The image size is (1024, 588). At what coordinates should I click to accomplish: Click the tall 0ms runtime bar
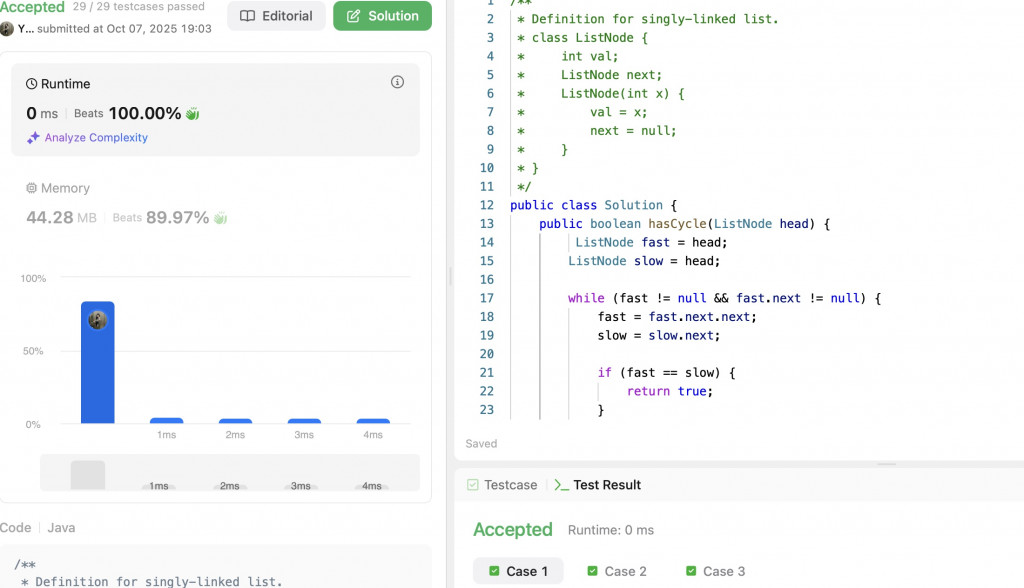tap(98, 362)
